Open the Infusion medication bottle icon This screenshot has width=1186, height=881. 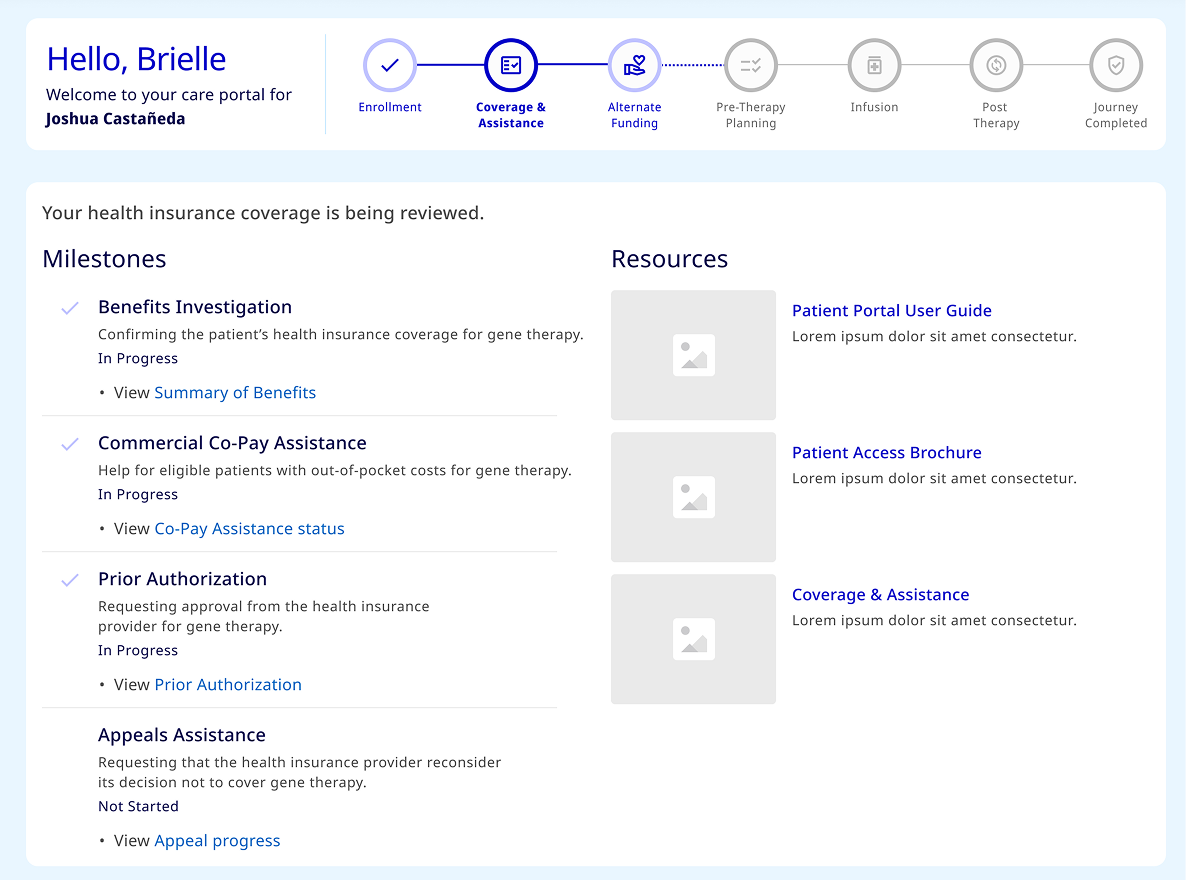click(874, 65)
